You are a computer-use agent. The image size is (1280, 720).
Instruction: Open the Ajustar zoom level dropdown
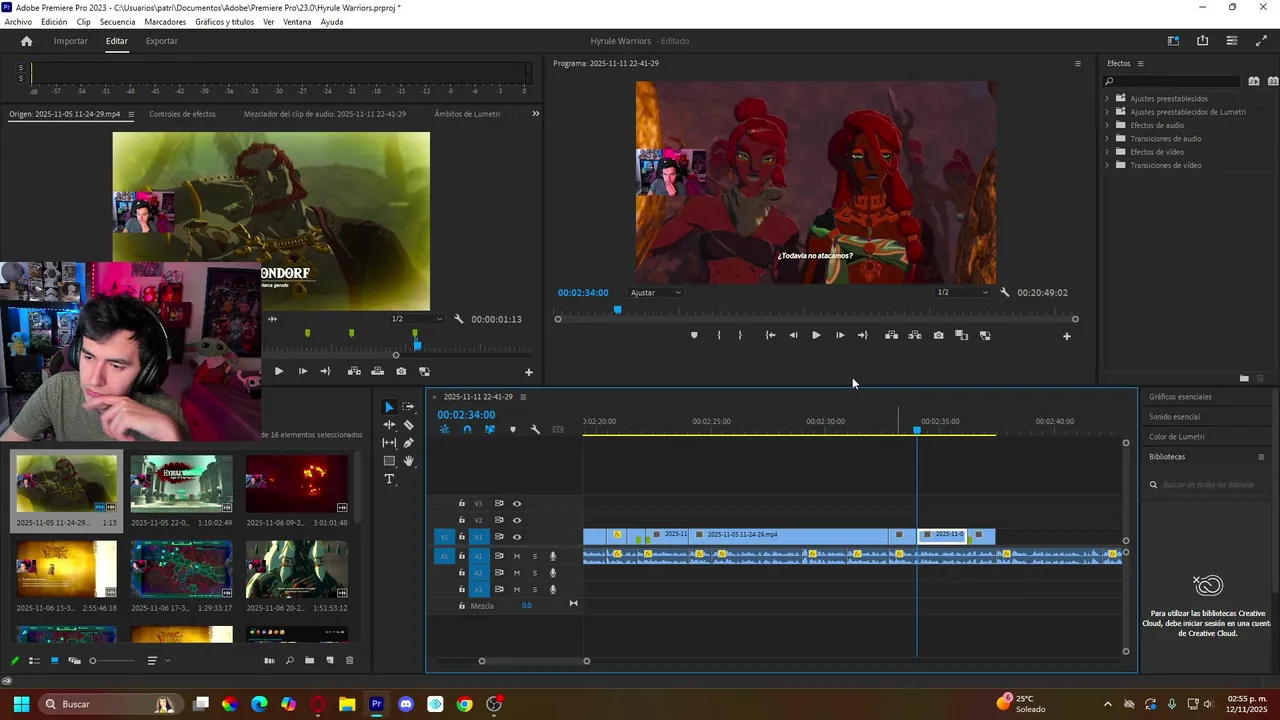655,293
